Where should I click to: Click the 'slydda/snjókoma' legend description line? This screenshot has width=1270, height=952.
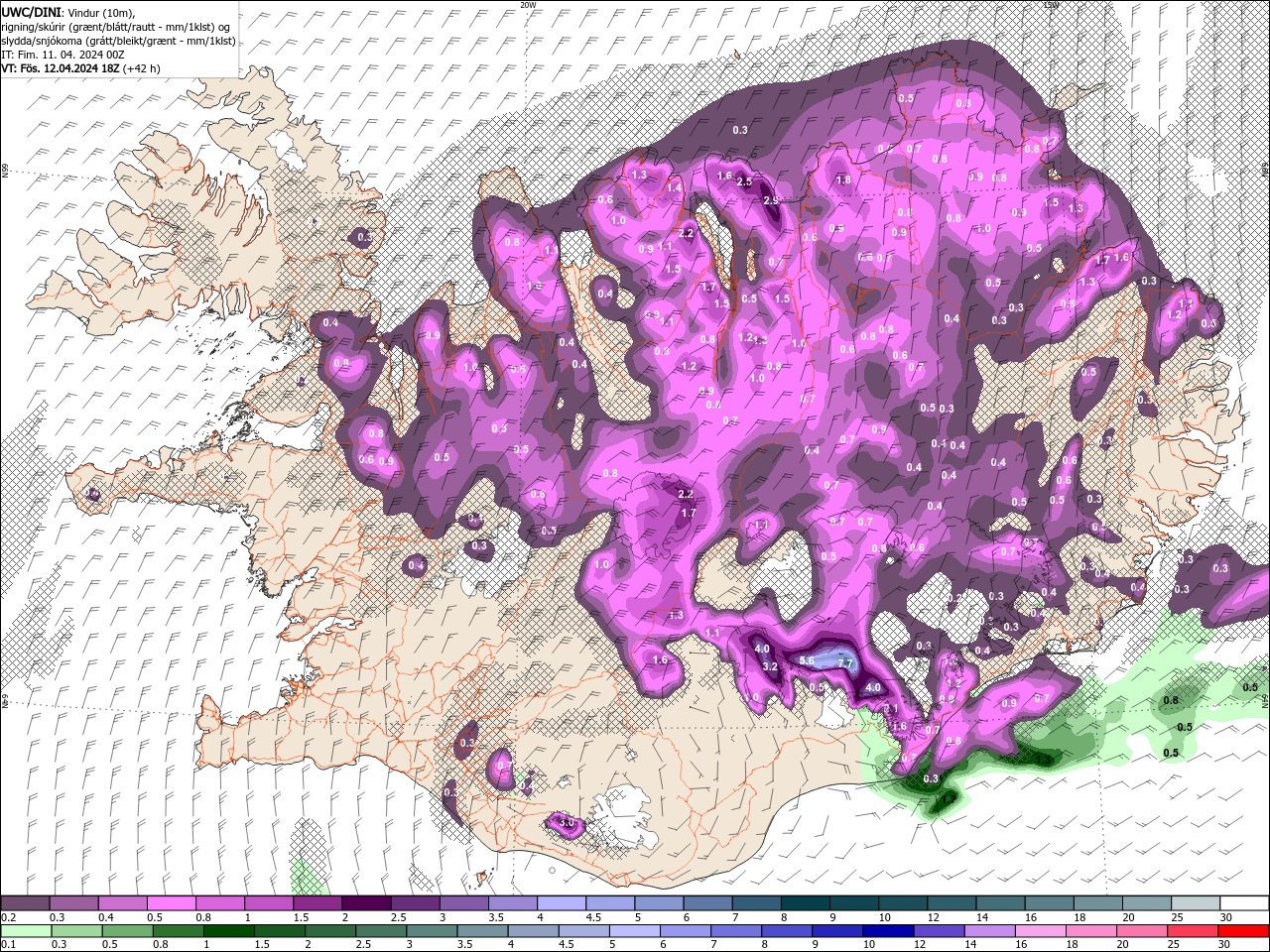pyautogui.click(x=118, y=41)
